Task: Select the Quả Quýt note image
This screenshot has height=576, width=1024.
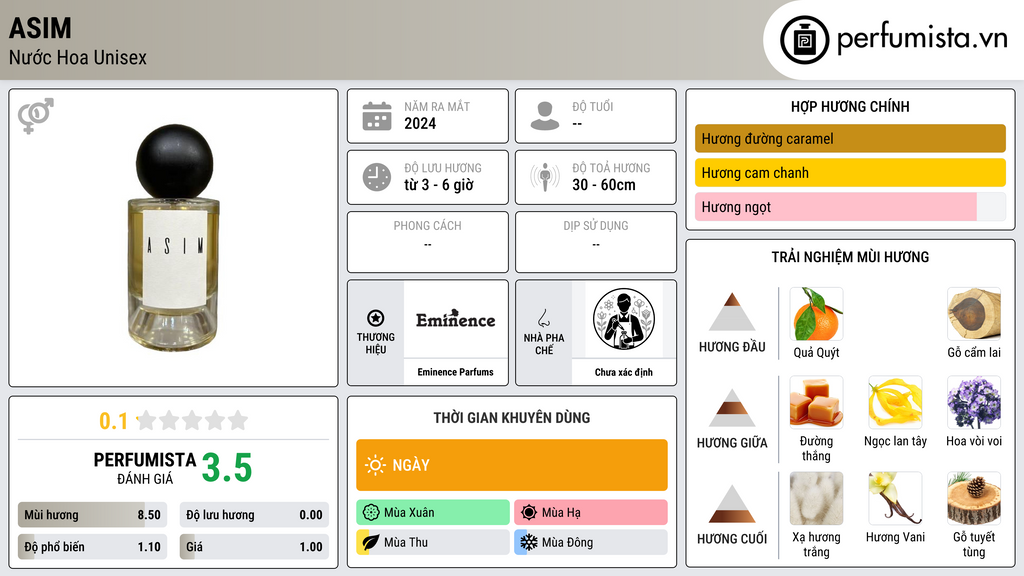Action: 816,314
